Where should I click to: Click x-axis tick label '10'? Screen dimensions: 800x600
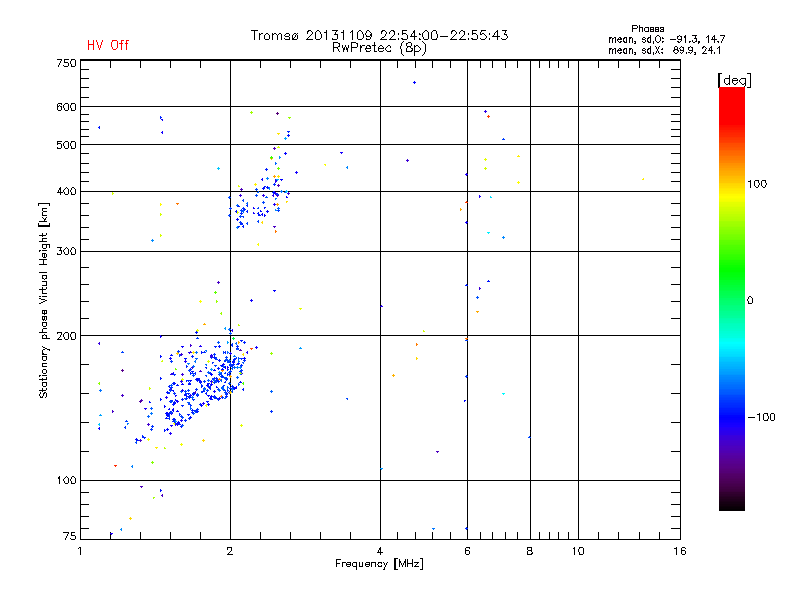pos(578,551)
